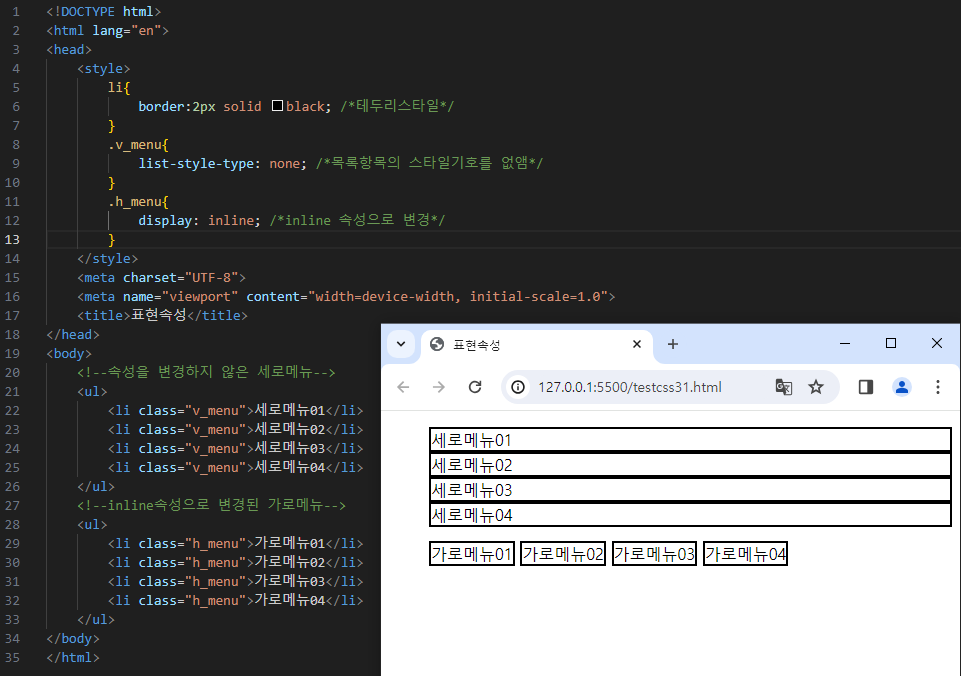Screen dimensions: 961x676
Task: Click the closing </style> tag
Action: tap(107, 259)
